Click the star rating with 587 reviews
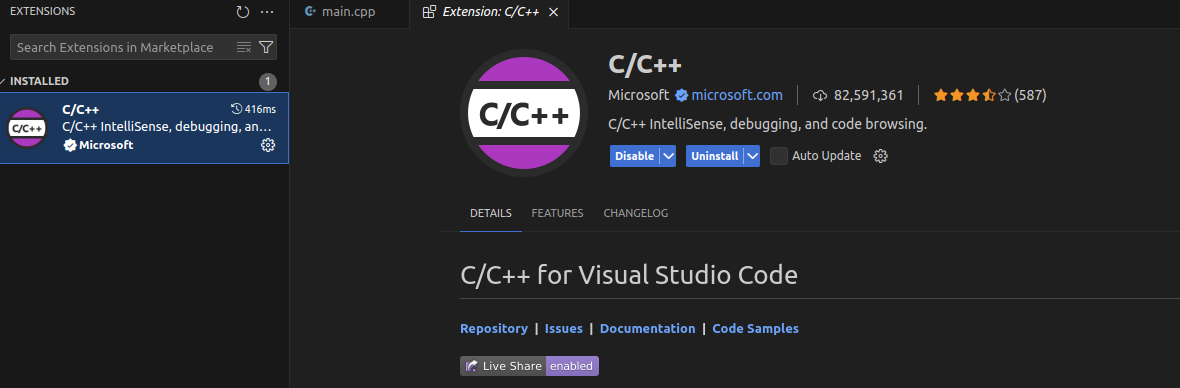 click(x=990, y=95)
